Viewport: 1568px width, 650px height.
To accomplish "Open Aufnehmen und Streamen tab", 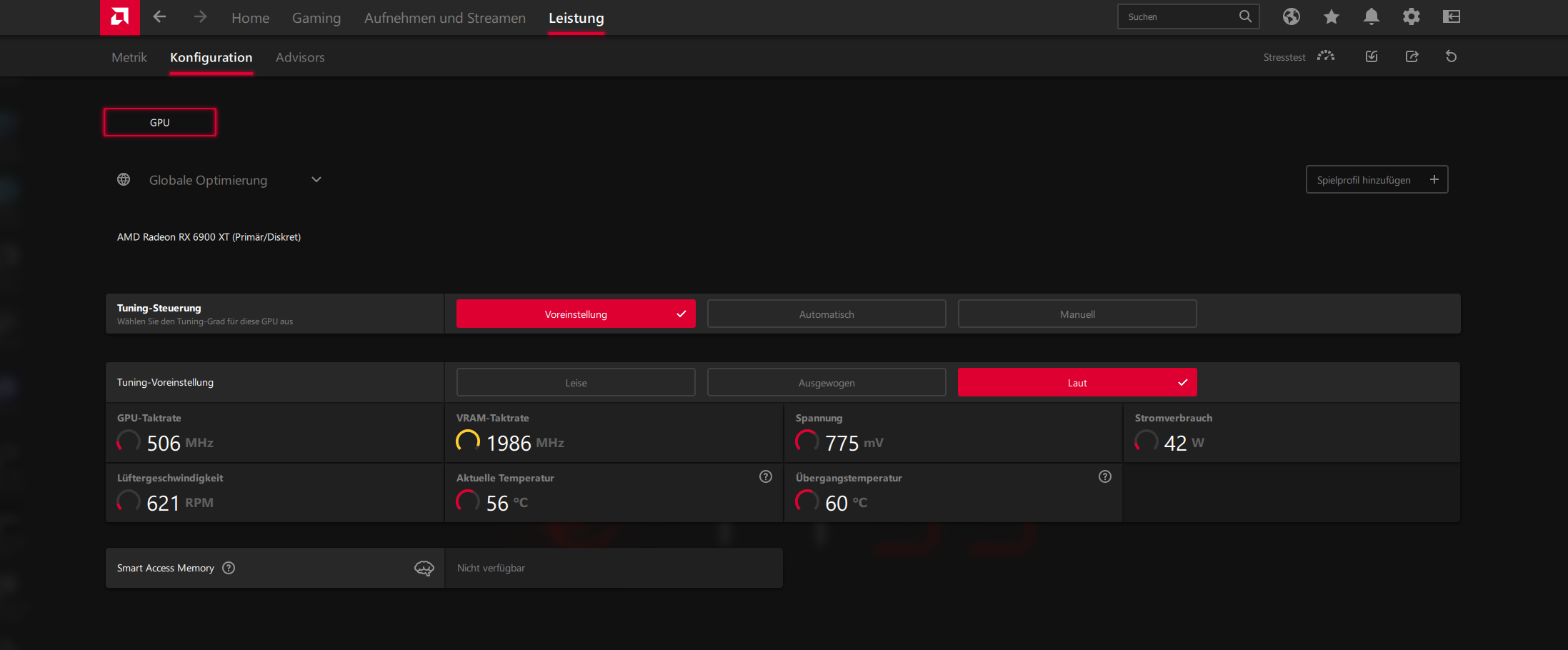I will click(x=445, y=18).
